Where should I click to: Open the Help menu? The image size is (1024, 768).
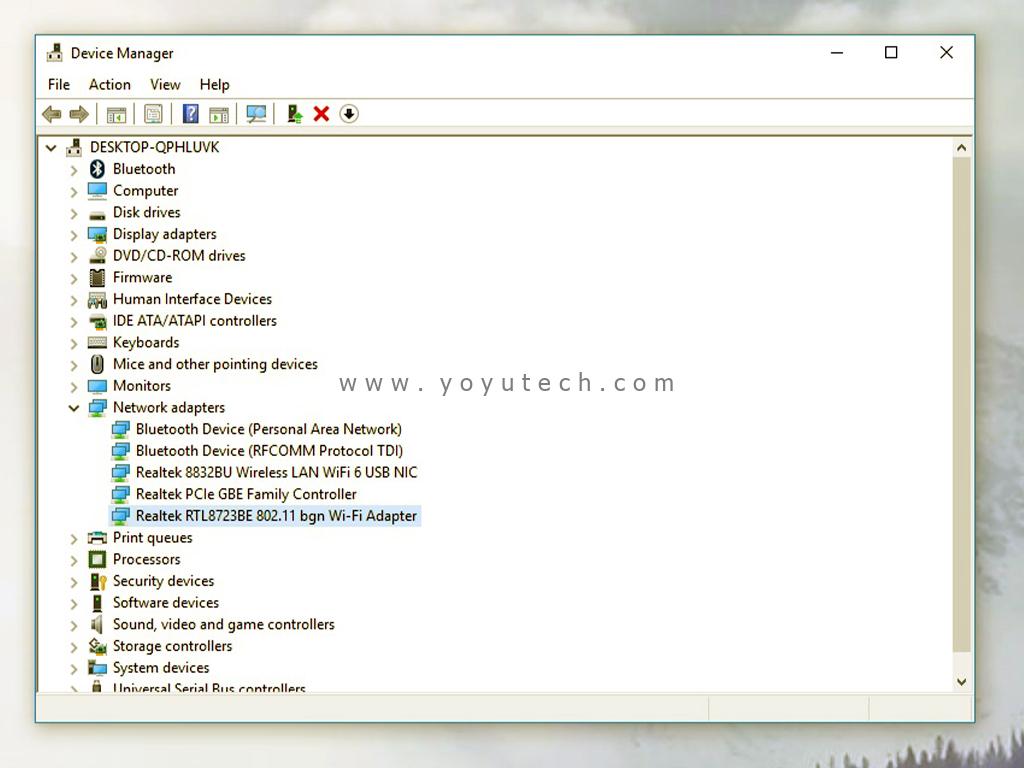pyautogui.click(x=214, y=84)
